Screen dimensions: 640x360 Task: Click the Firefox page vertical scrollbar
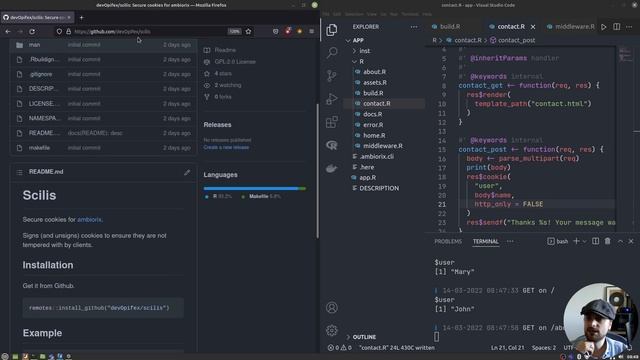[317, 171]
